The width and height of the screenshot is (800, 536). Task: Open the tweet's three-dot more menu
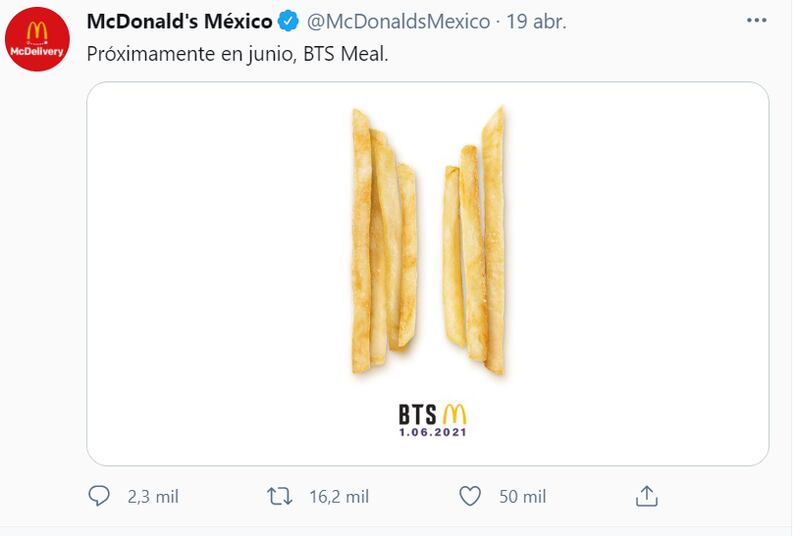(756, 20)
